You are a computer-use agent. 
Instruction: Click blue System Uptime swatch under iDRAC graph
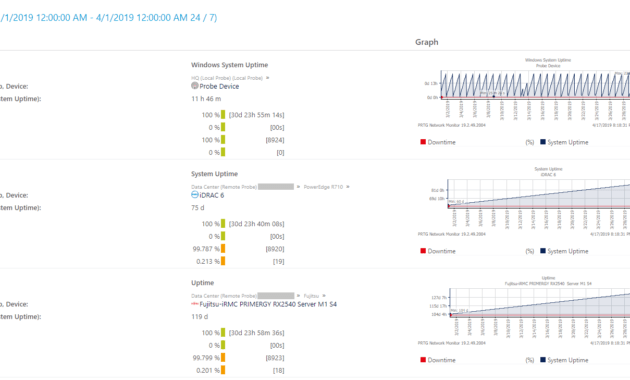[543, 251]
